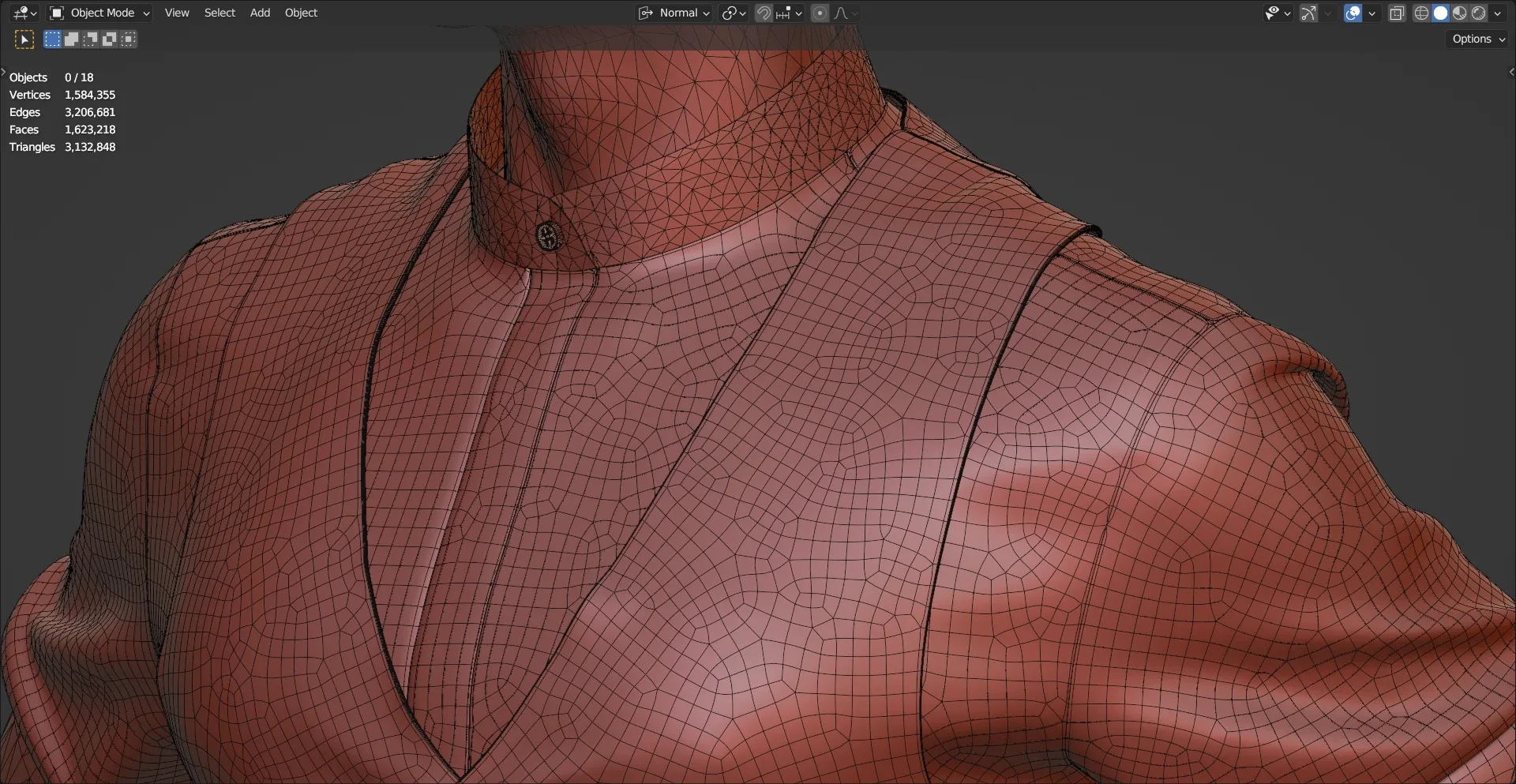Choose Extend Existing Selection mode
1516x784 pixels.
[x=71, y=39]
